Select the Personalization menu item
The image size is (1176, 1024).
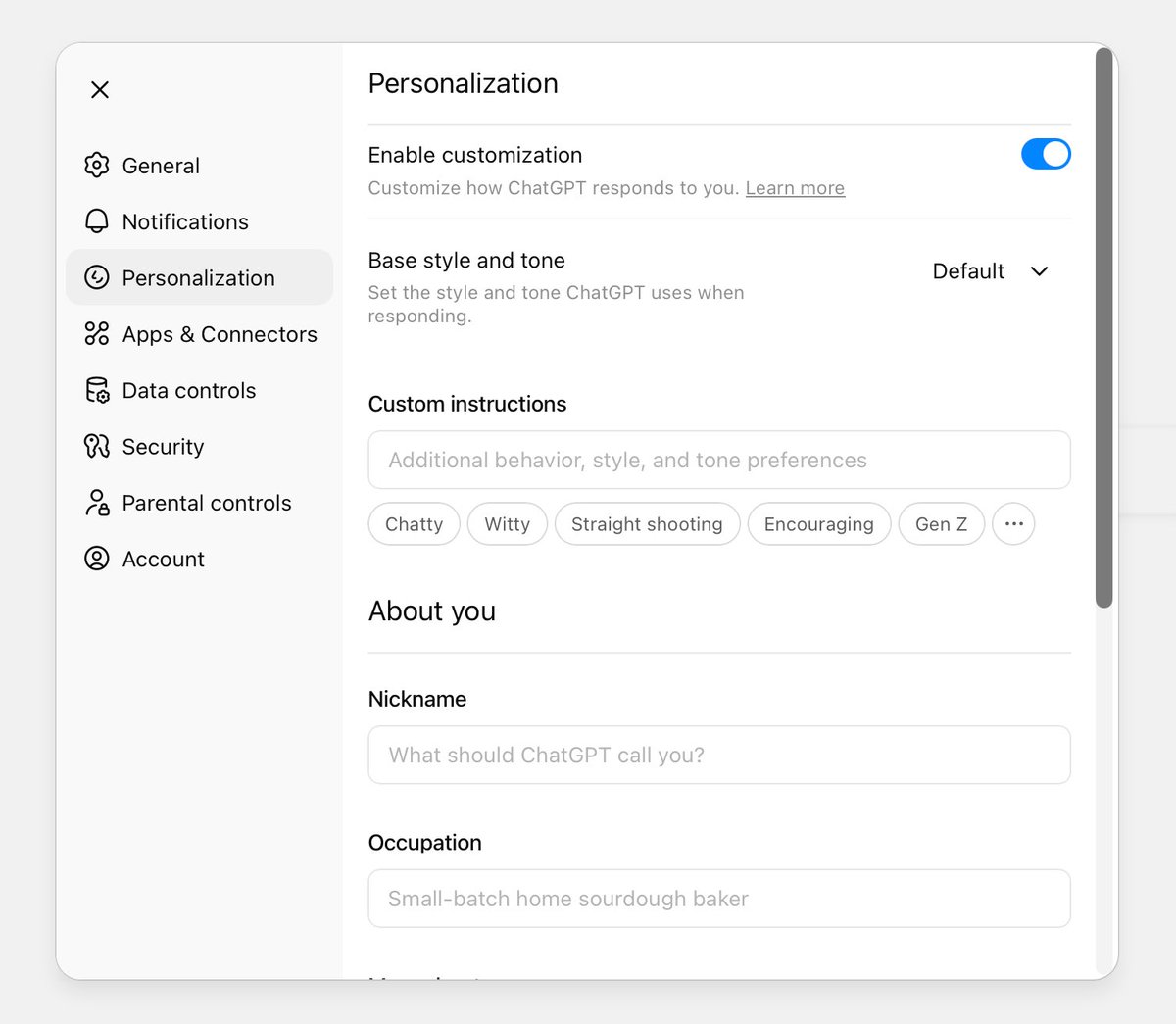199,277
